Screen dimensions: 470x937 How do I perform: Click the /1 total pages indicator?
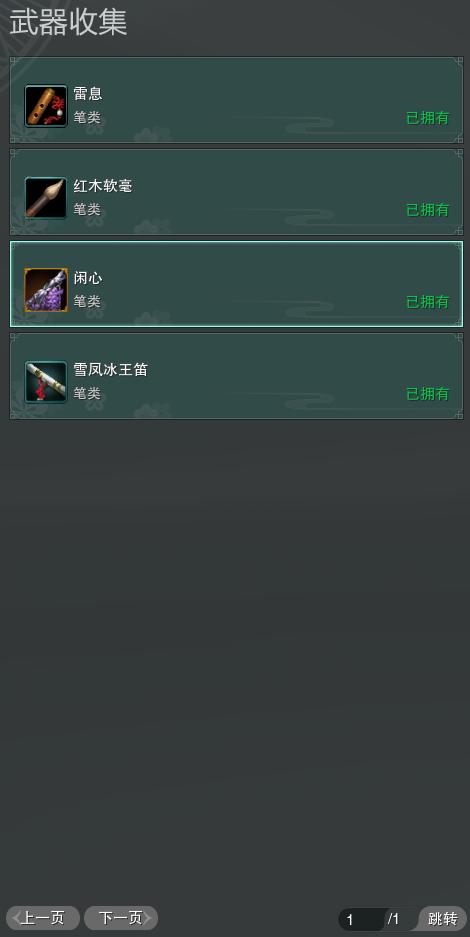[394, 919]
